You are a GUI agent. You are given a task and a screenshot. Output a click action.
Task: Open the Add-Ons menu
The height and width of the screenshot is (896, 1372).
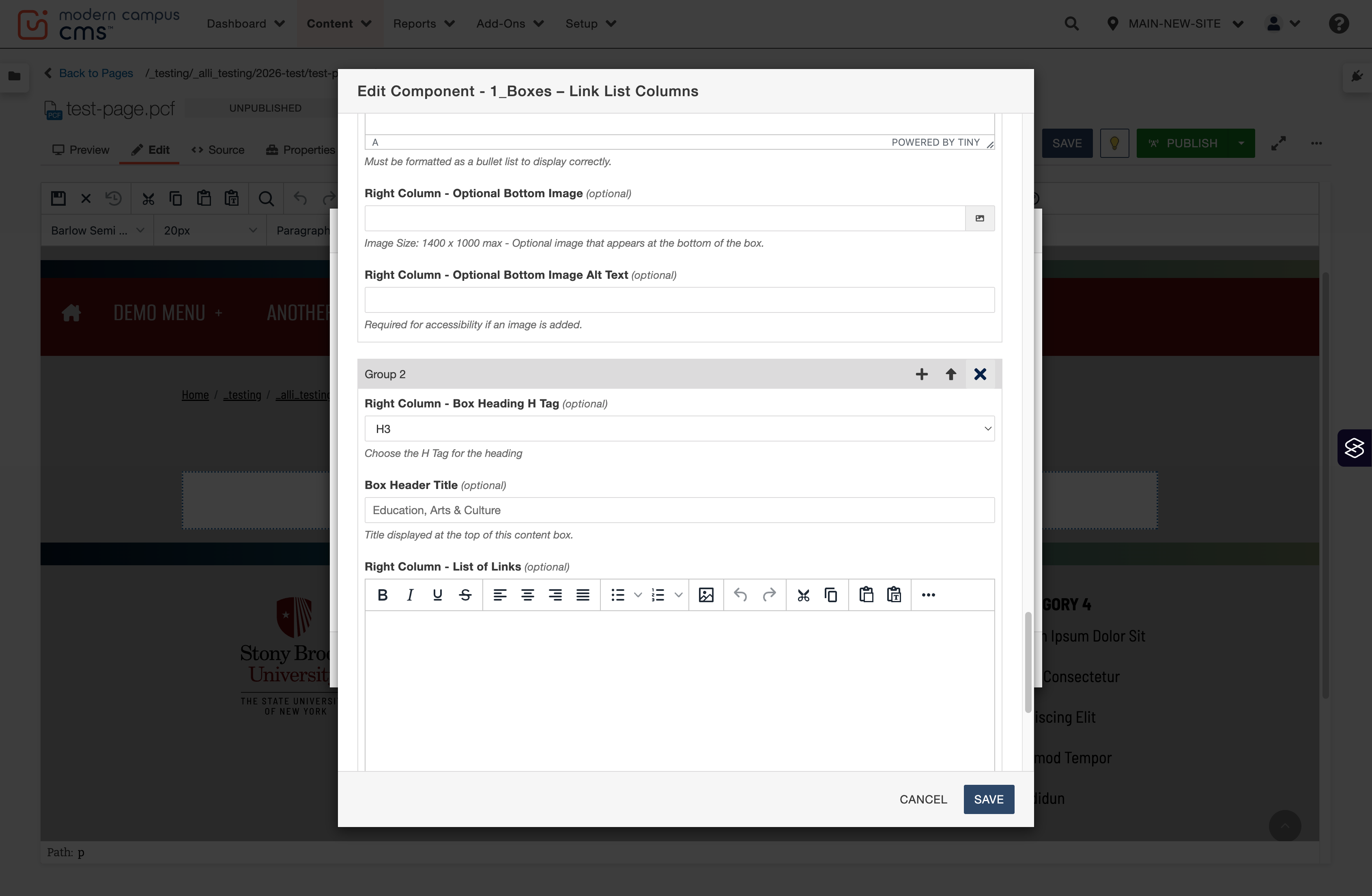pyautogui.click(x=510, y=24)
